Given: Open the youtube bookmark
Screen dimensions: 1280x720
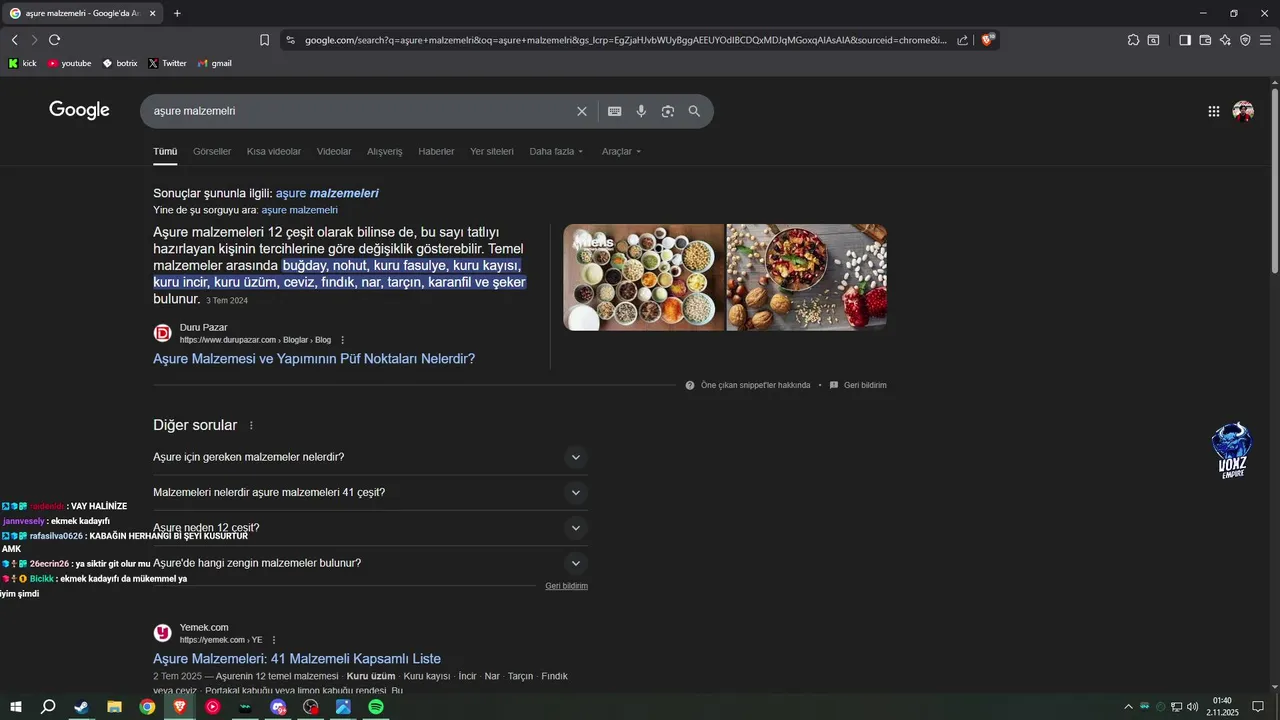Looking at the screenshot, I should 69,63.
